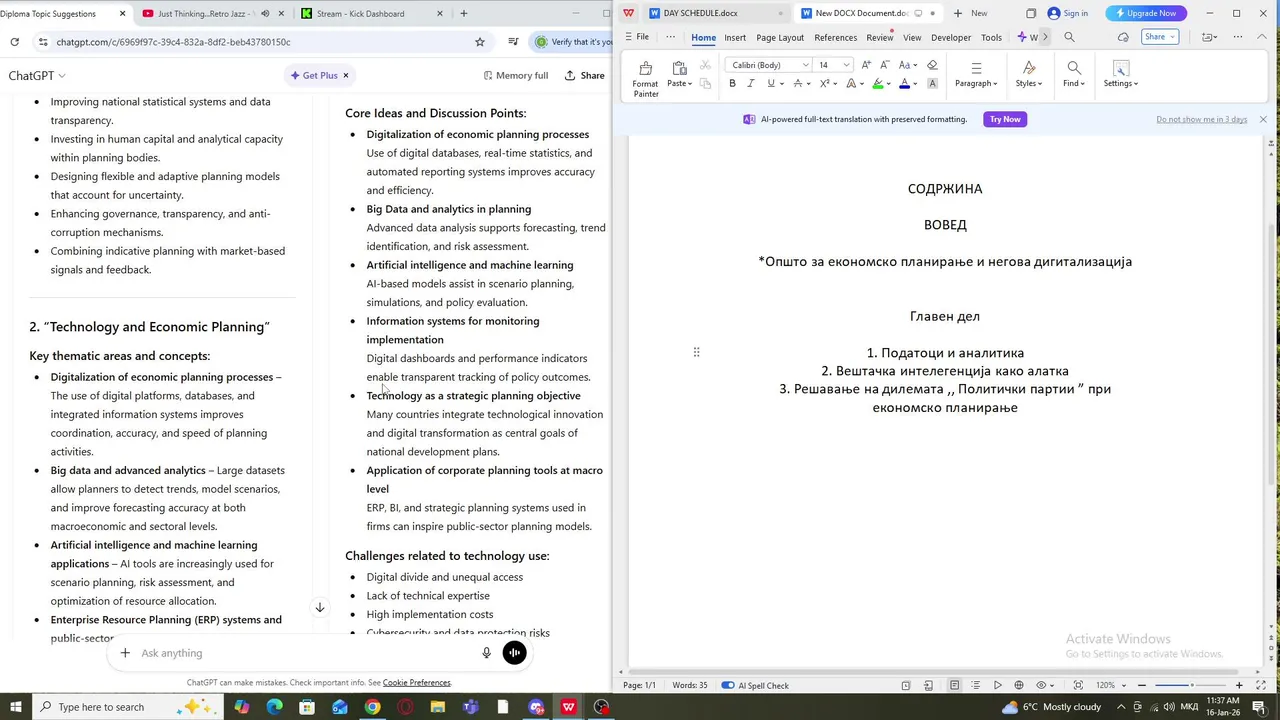Viewport: 1280px width, 720px height.
Task: Click the Format Painter tool in WPS
Action: coord(645,79)
